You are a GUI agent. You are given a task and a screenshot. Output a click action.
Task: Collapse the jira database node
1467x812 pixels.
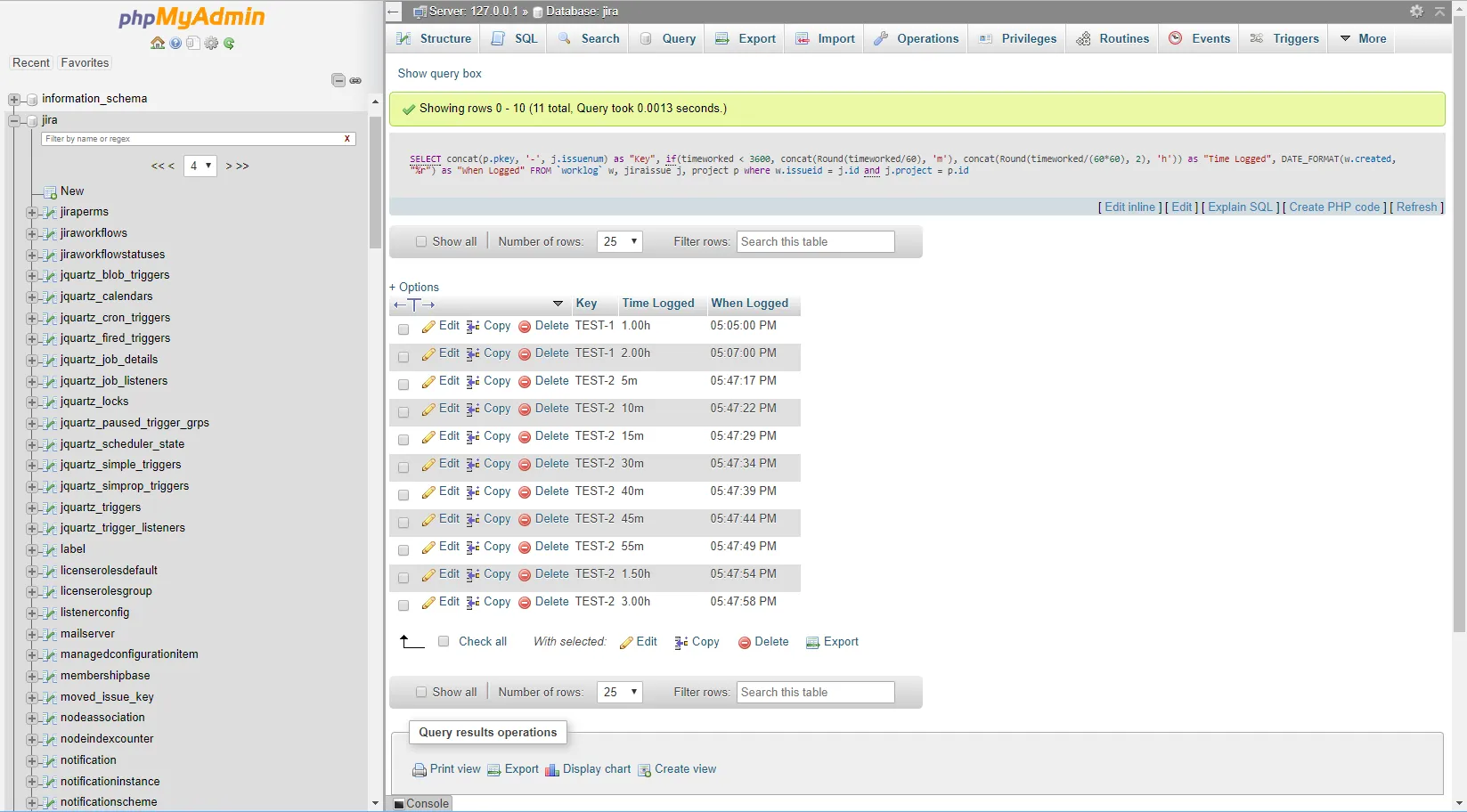13,120
